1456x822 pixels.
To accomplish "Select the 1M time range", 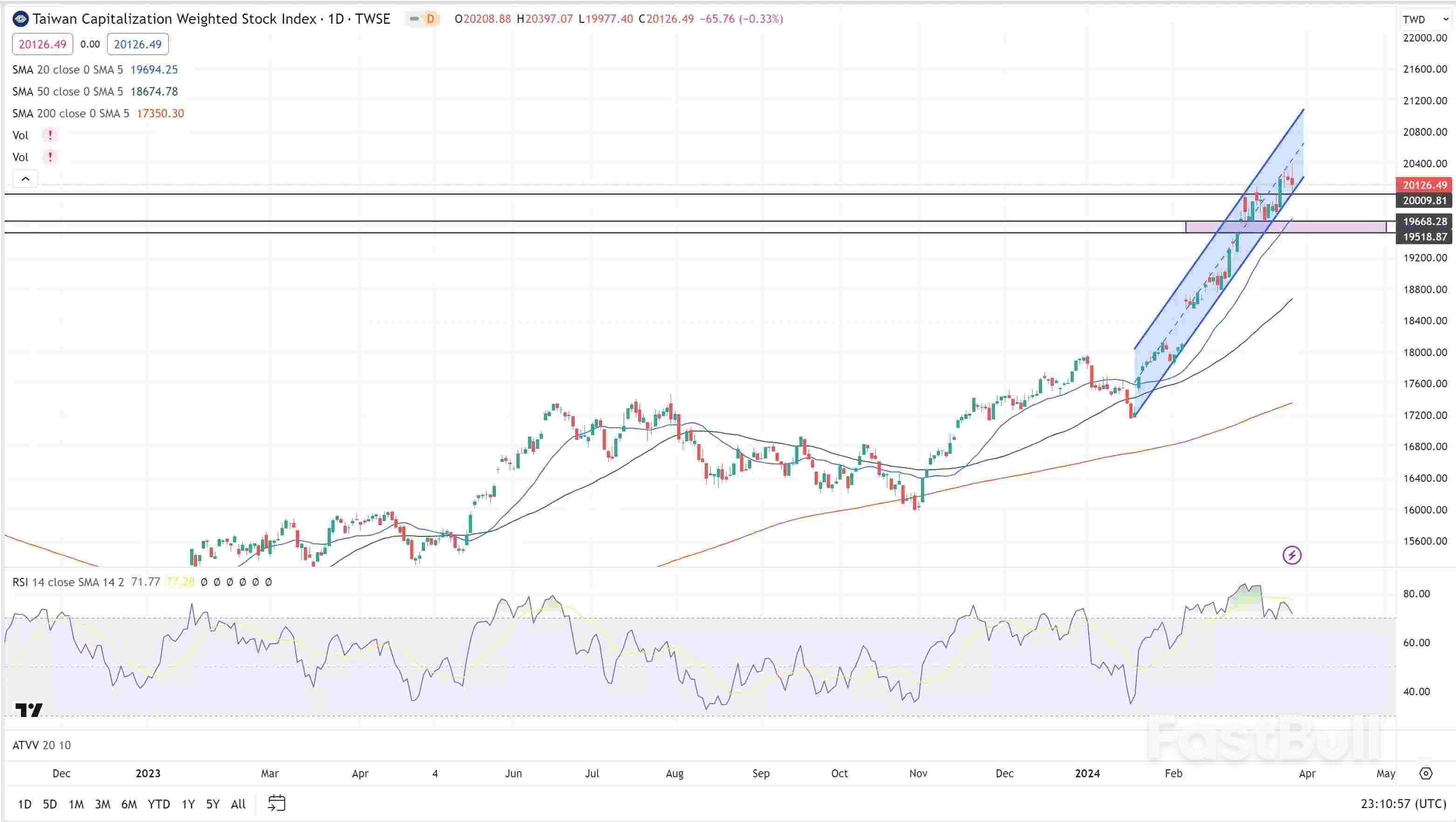I will 76,804.
